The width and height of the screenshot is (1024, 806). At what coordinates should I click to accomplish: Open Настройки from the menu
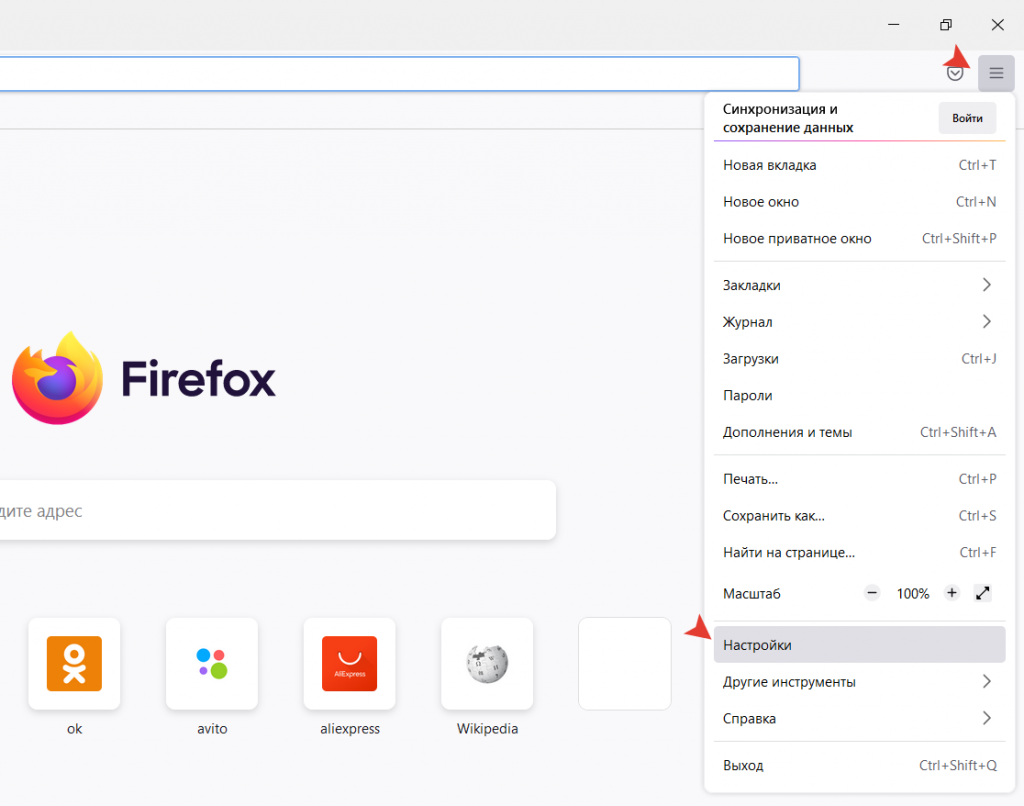[x=859, y=645]
